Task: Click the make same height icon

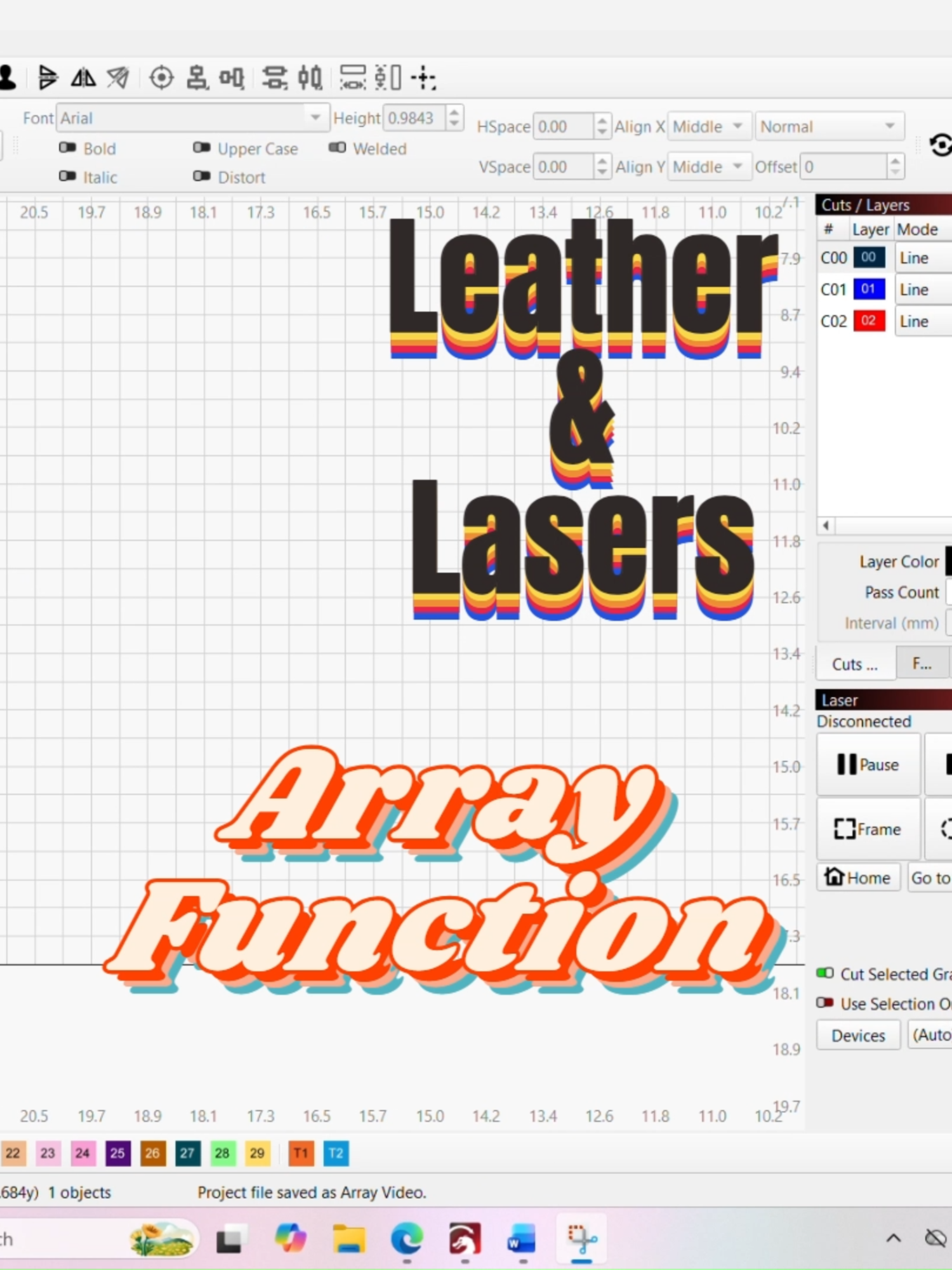Action: 388,77
